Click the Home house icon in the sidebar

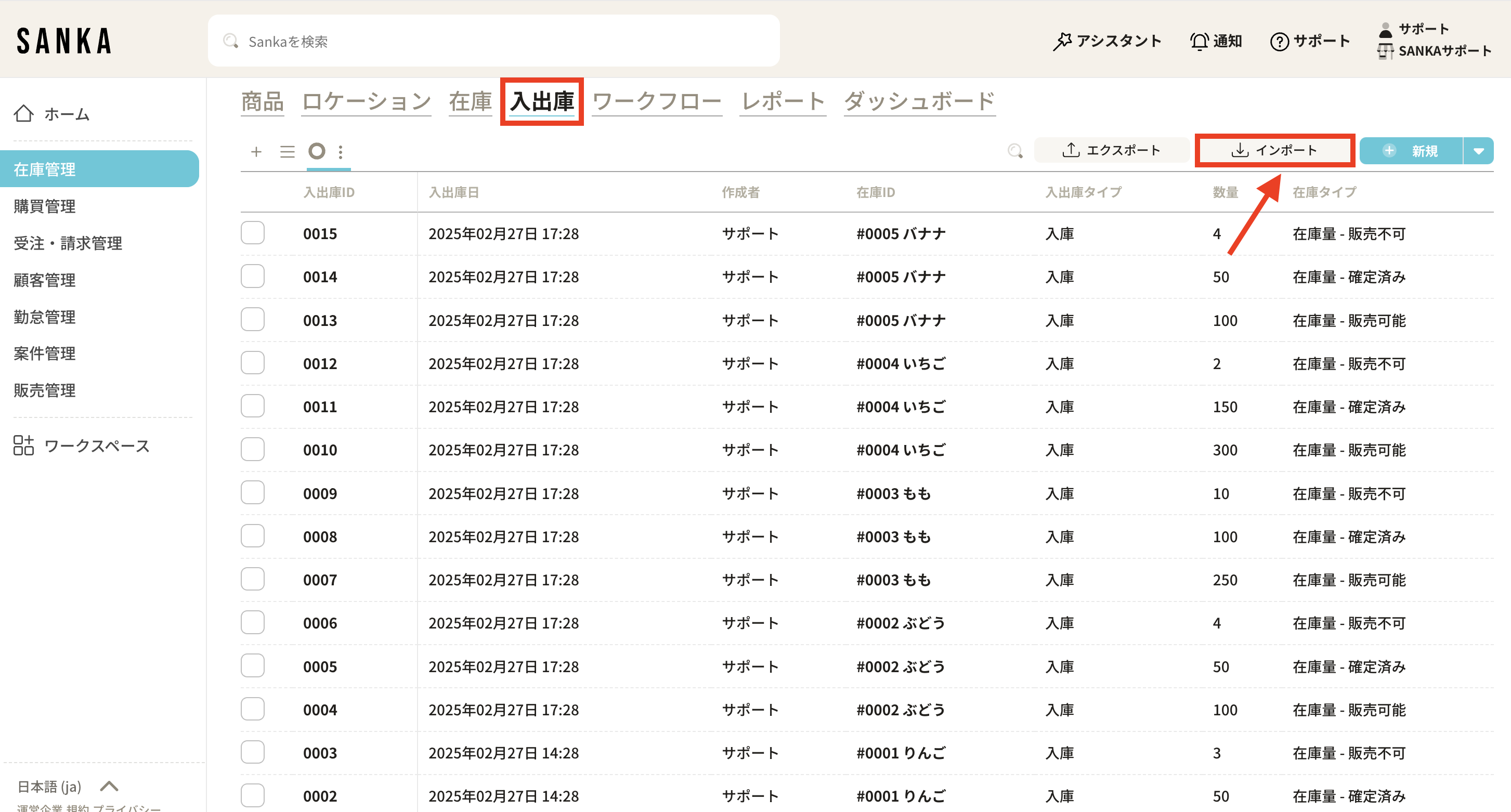pos(23,113)
